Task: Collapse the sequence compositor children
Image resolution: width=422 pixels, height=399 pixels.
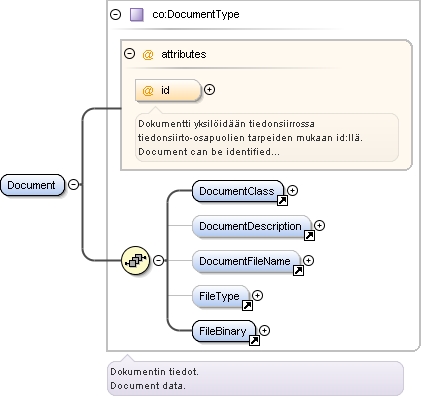Action: pos(159,260)
